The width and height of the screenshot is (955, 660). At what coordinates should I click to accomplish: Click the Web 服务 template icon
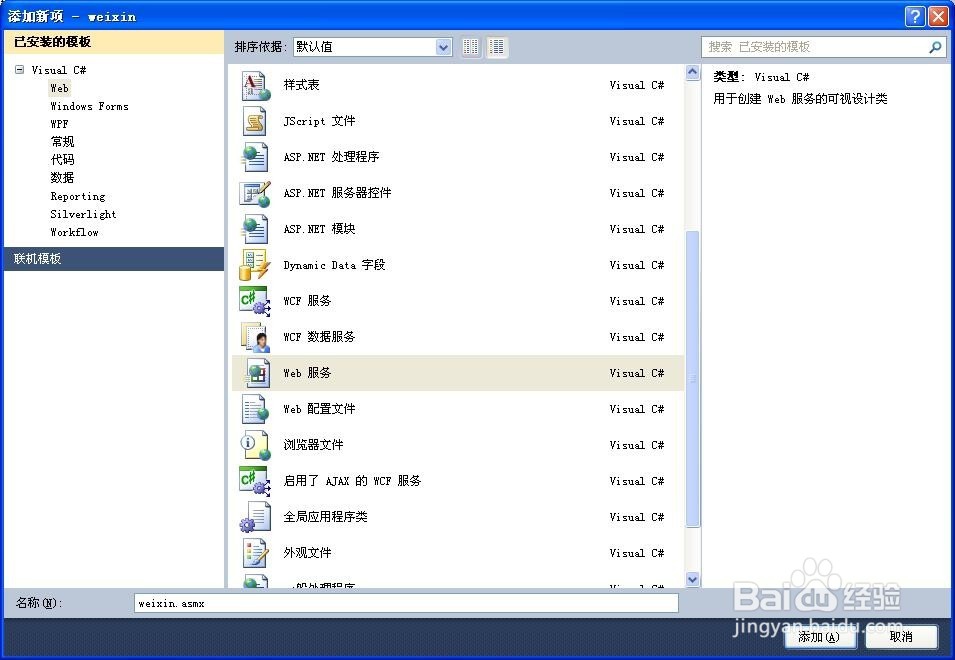tap(256, 373)
